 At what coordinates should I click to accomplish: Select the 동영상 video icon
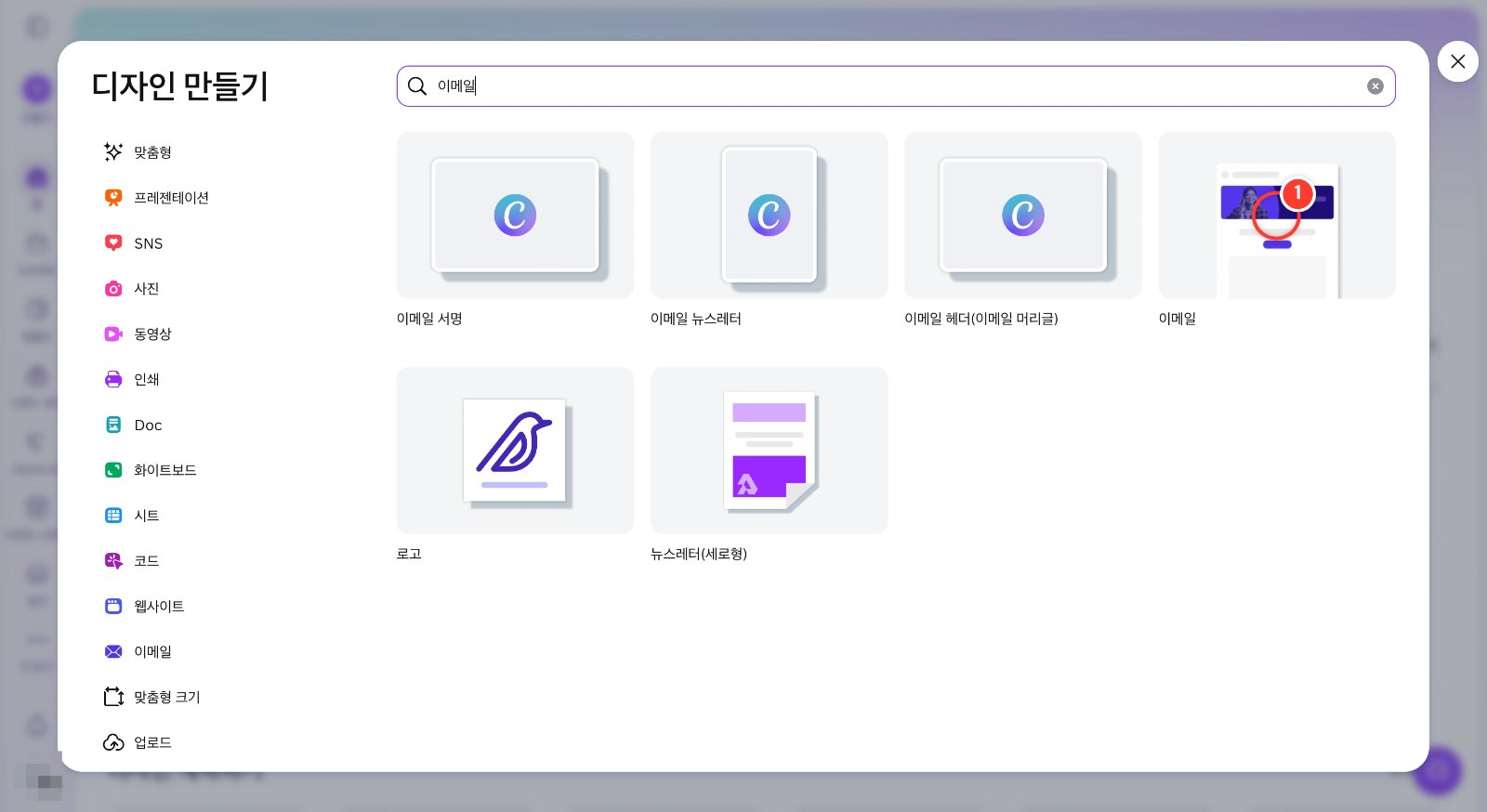(113, 334)
